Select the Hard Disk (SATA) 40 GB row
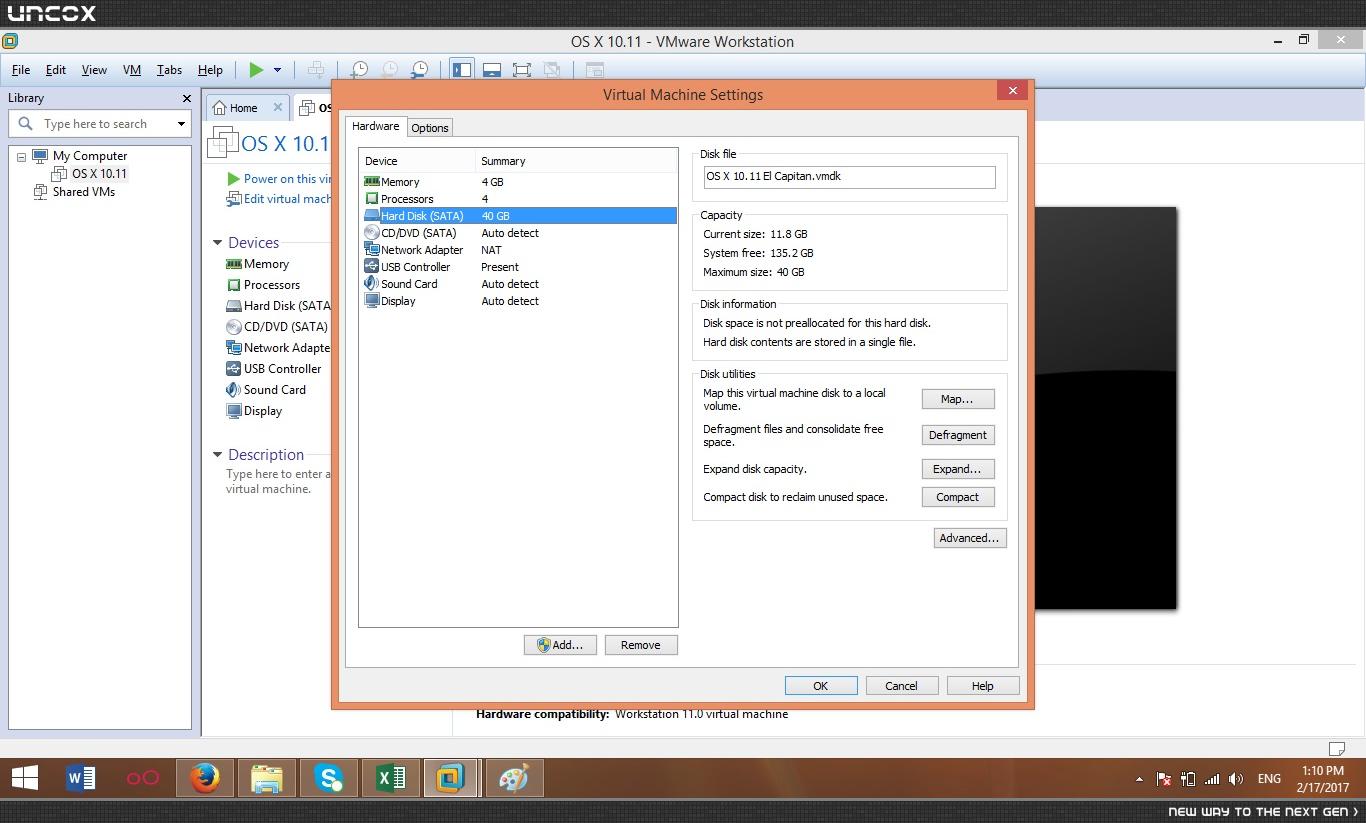This screenshot has height=823, width=1366. pos(518,216)
